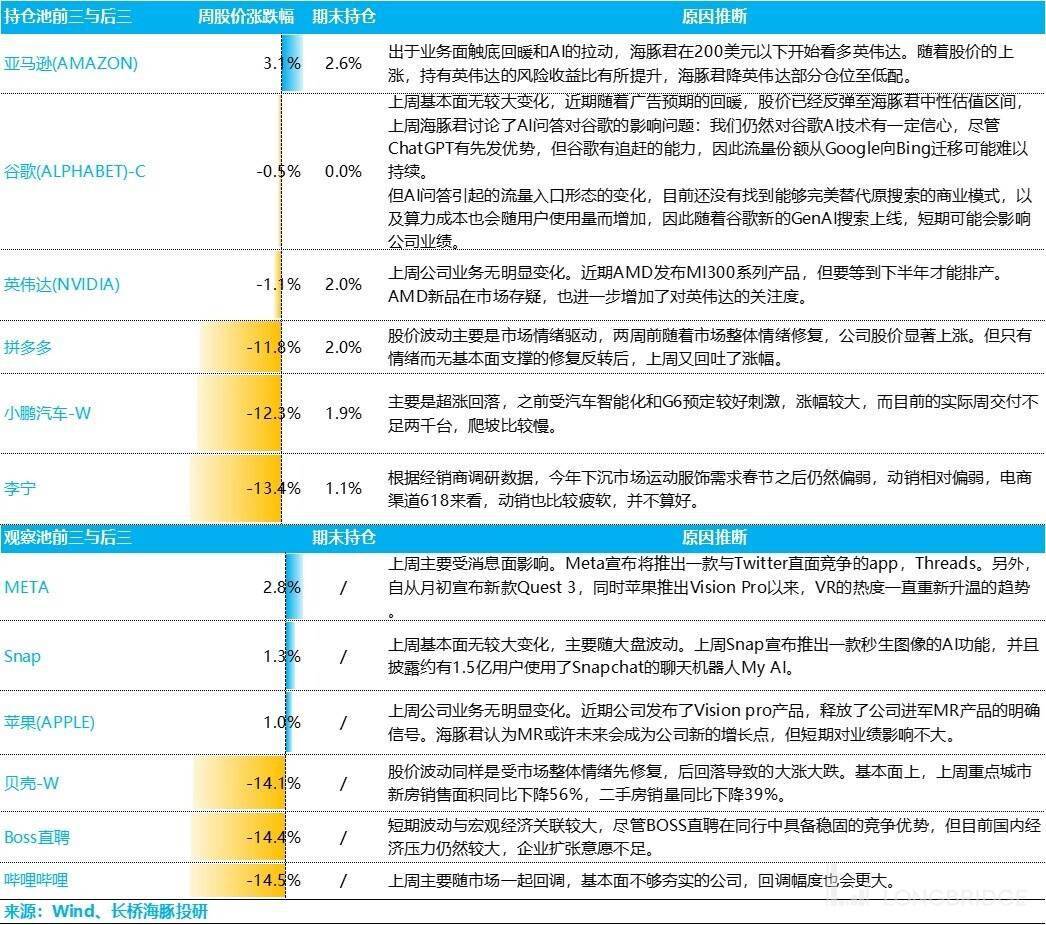
Task: Select the housing sales reason text for 贝壳-W
Action: 710,783
